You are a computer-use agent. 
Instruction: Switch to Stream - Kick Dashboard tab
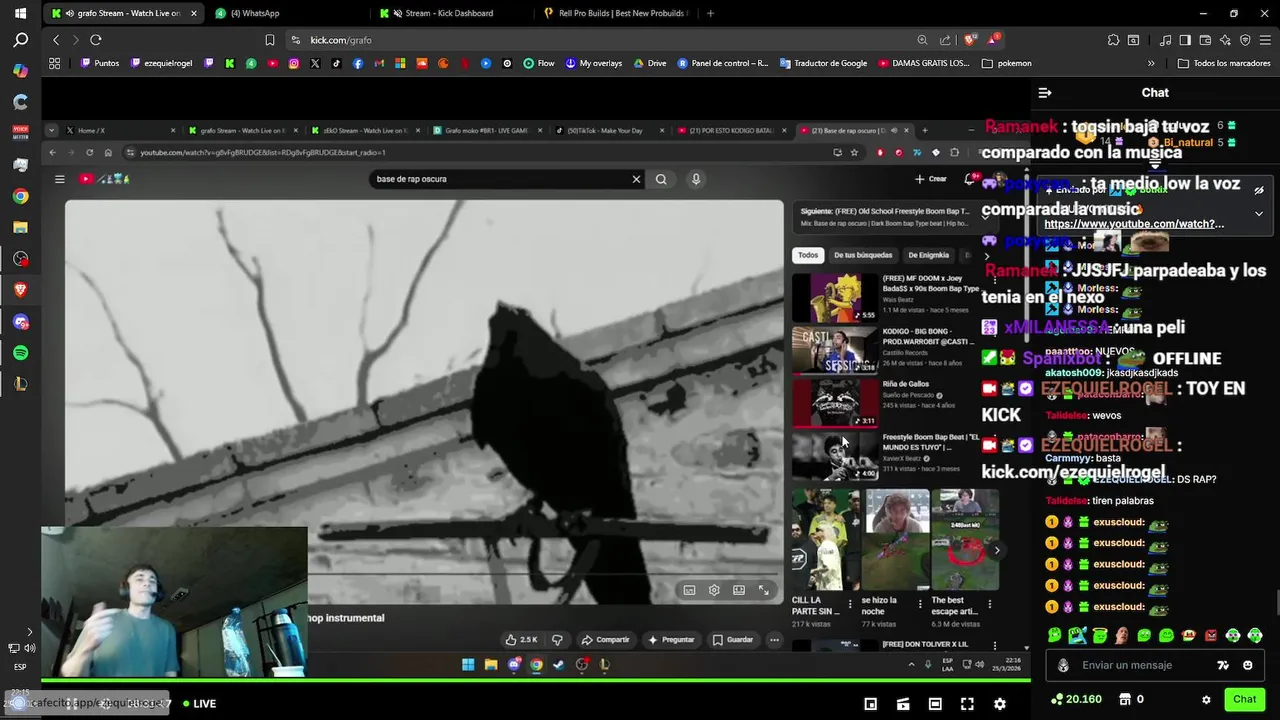[x=450, y=13]
